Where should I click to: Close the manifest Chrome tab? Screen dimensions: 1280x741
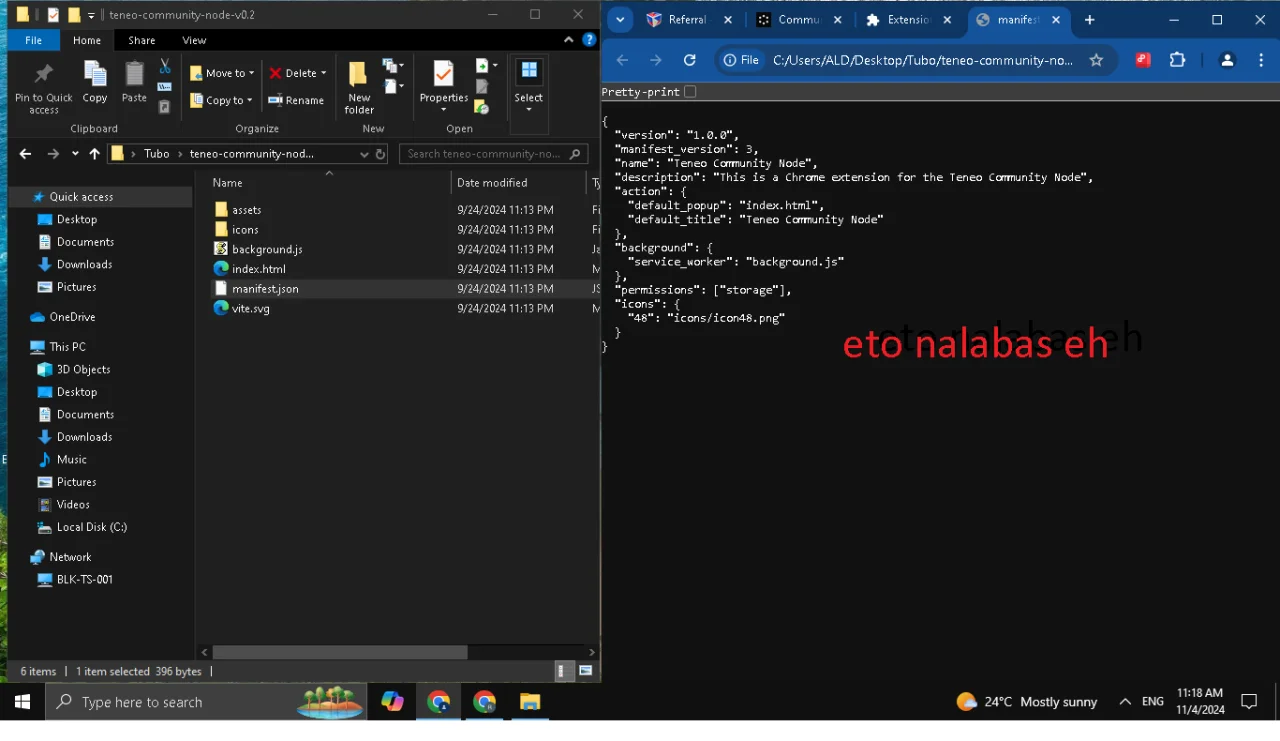click(1056, 20)
